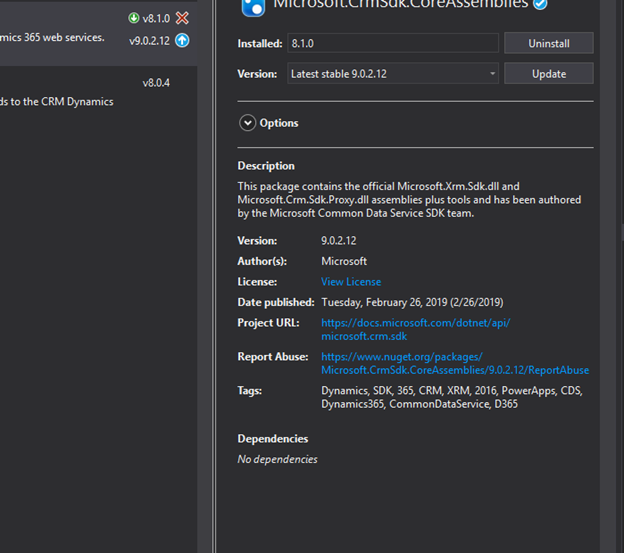Click the Microsoft.CrmSdk.CoreAssemblies package logo icon
624x553 pixels.
pyautogui.click(x=253, y=7)
